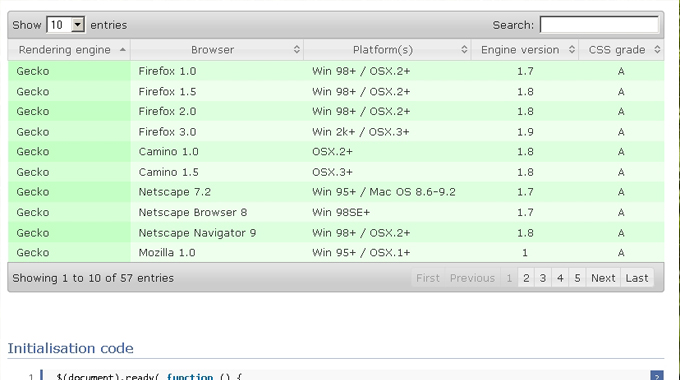Select the Firefox 3.0 cell
This screenshot has width=680, height=380.
coord(217,132)
